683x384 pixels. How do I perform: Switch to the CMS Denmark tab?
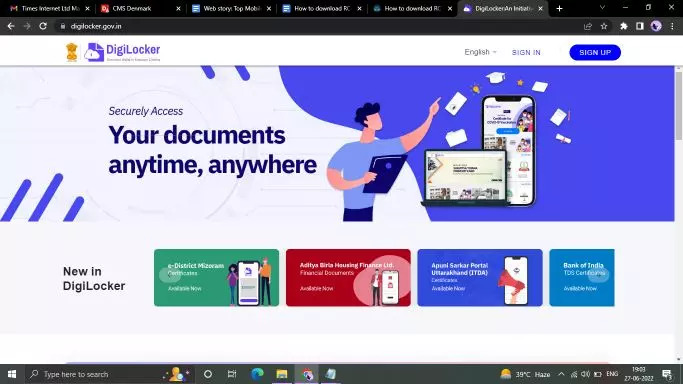[141, 8]
